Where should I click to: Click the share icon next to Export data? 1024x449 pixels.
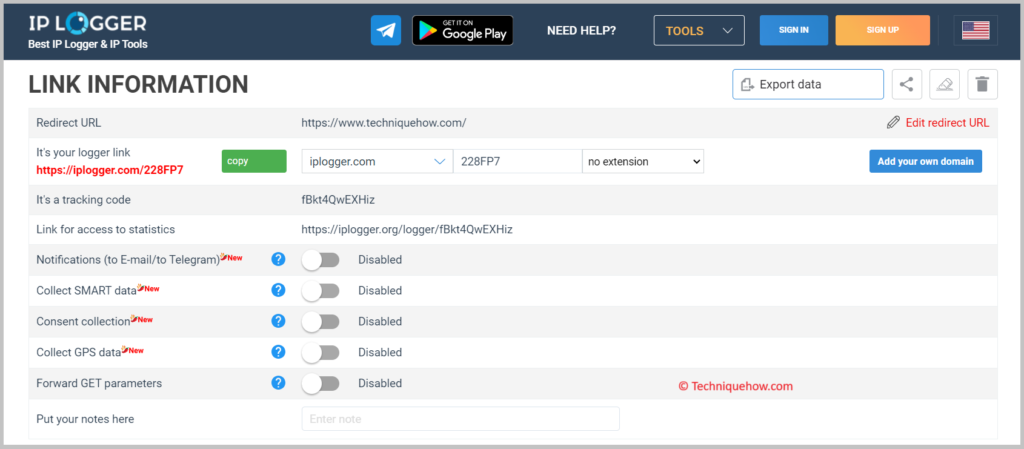tap(906, 84)
